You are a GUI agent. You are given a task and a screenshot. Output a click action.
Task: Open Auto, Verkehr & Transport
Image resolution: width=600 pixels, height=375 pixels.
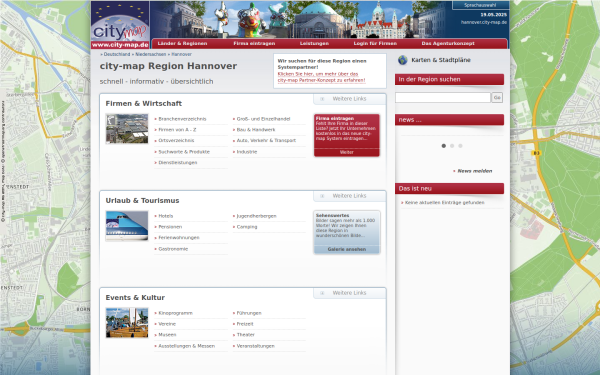266,140
